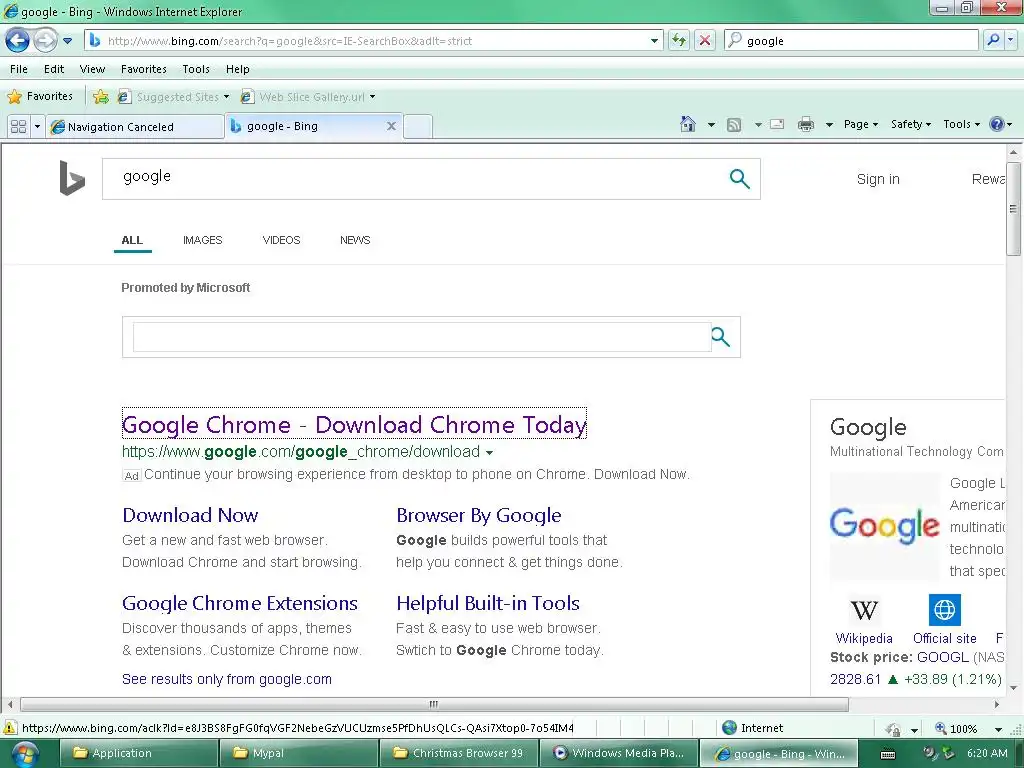
Task: Click the IE search box magnifier button
Action: pyautogui.click(x=994, y=40)
